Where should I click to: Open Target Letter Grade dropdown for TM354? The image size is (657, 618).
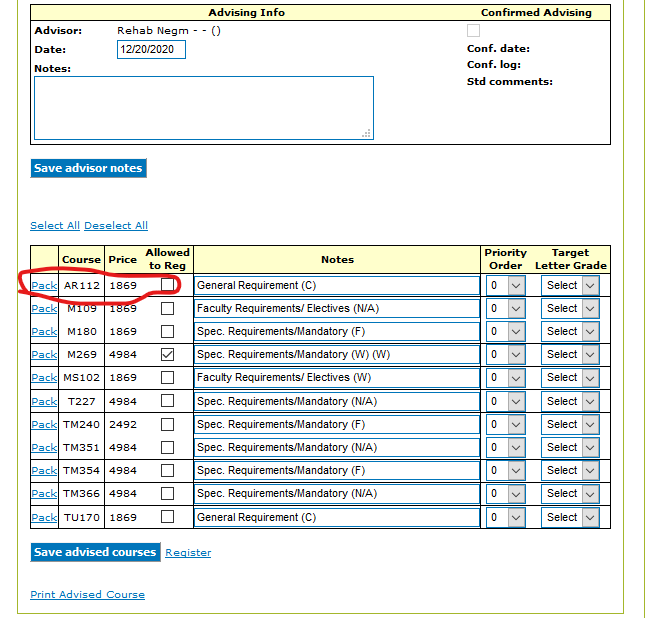(570, 471)
